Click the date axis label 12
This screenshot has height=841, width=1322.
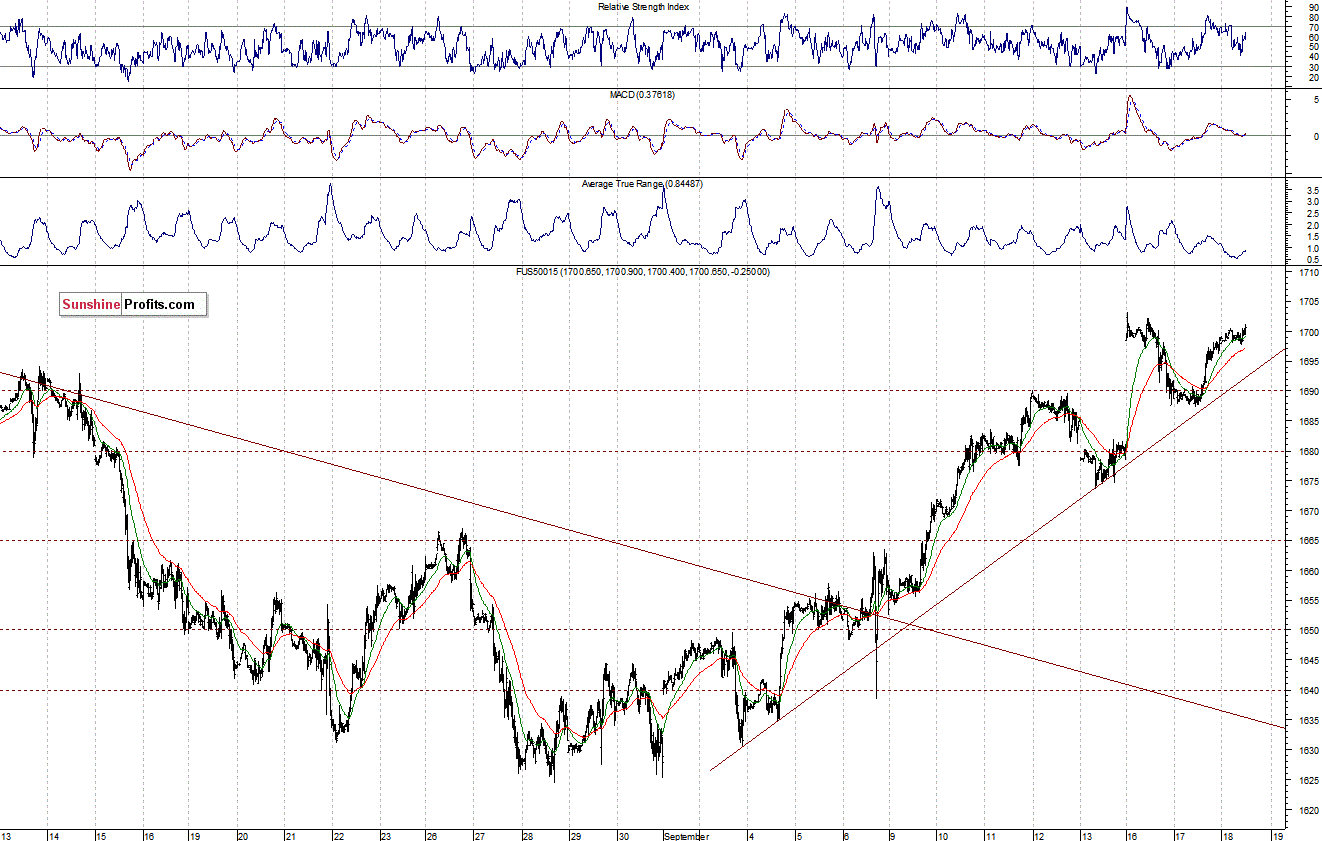click(1039, 835)
